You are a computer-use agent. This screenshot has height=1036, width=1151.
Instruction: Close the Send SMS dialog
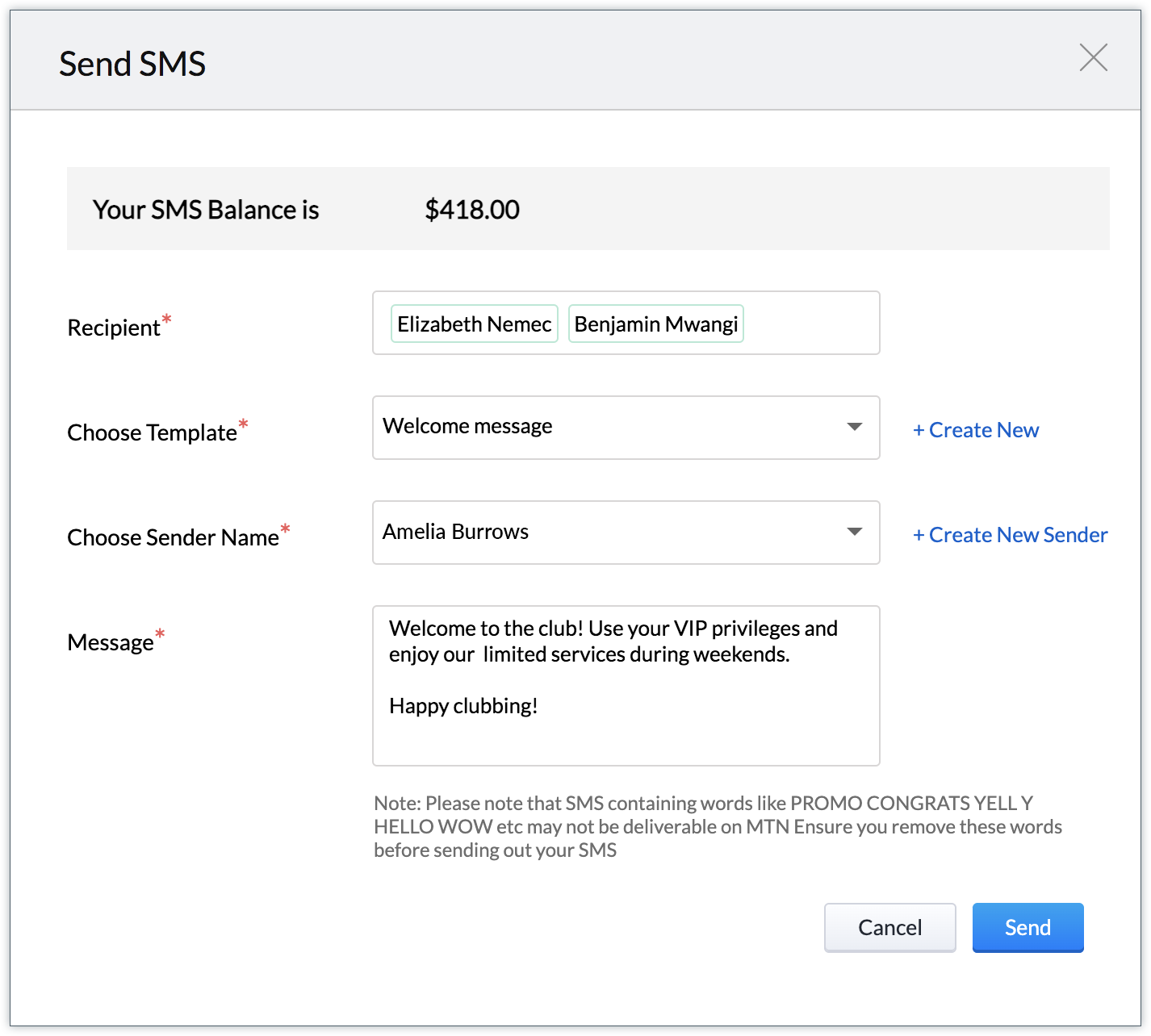click(1093, 57)
